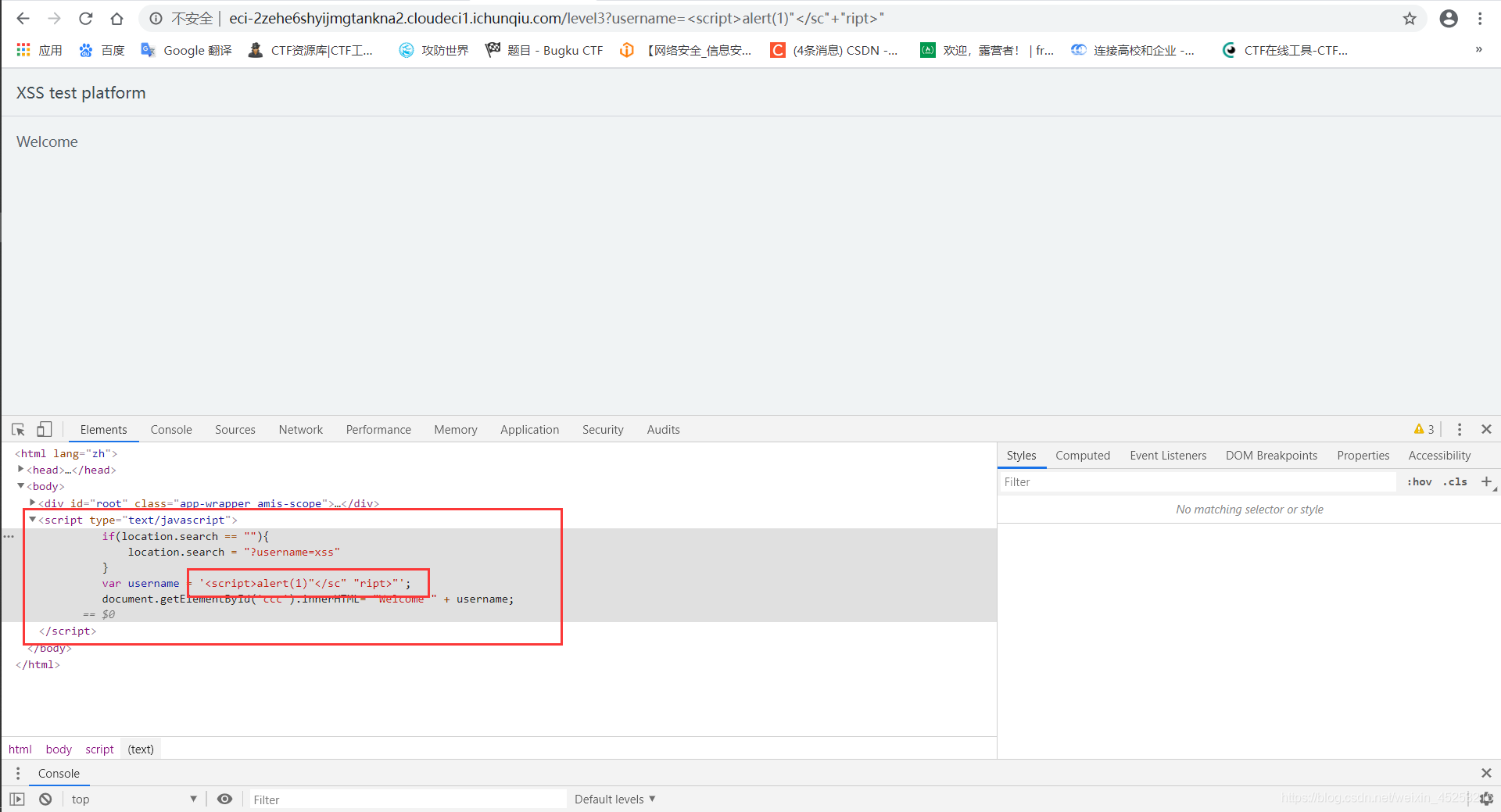Select the DOM Breakpoints tab

click(1271, 456)
